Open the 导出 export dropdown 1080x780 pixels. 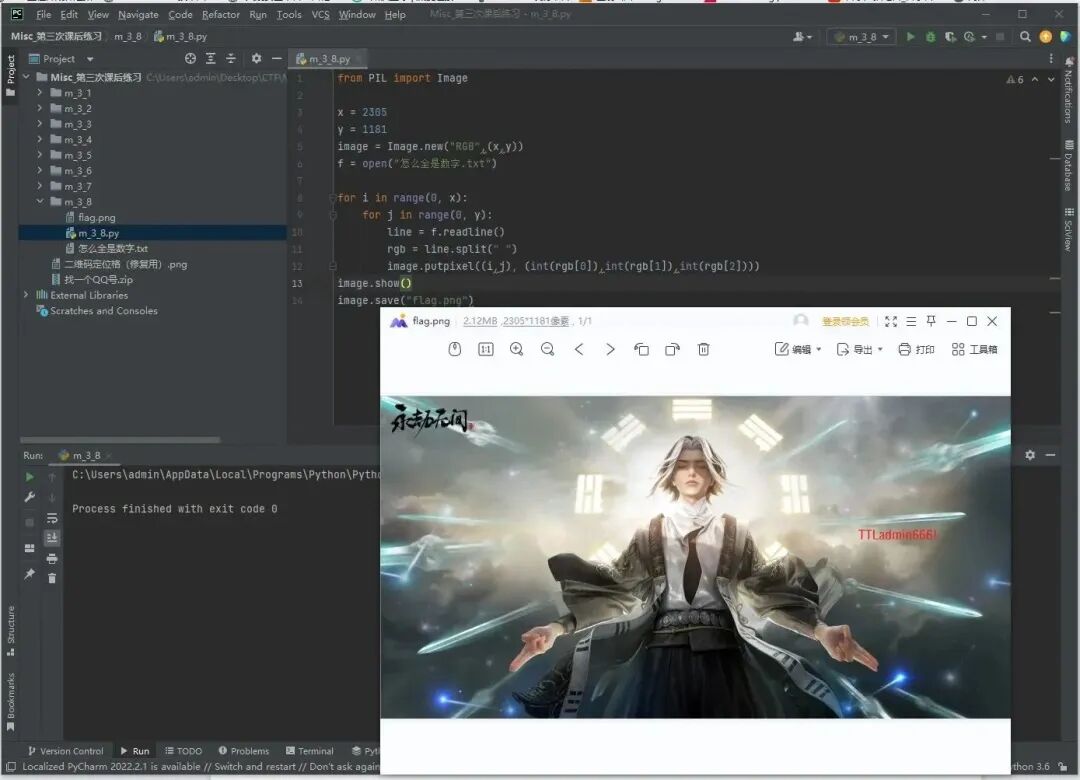click(x=859, y=349)
